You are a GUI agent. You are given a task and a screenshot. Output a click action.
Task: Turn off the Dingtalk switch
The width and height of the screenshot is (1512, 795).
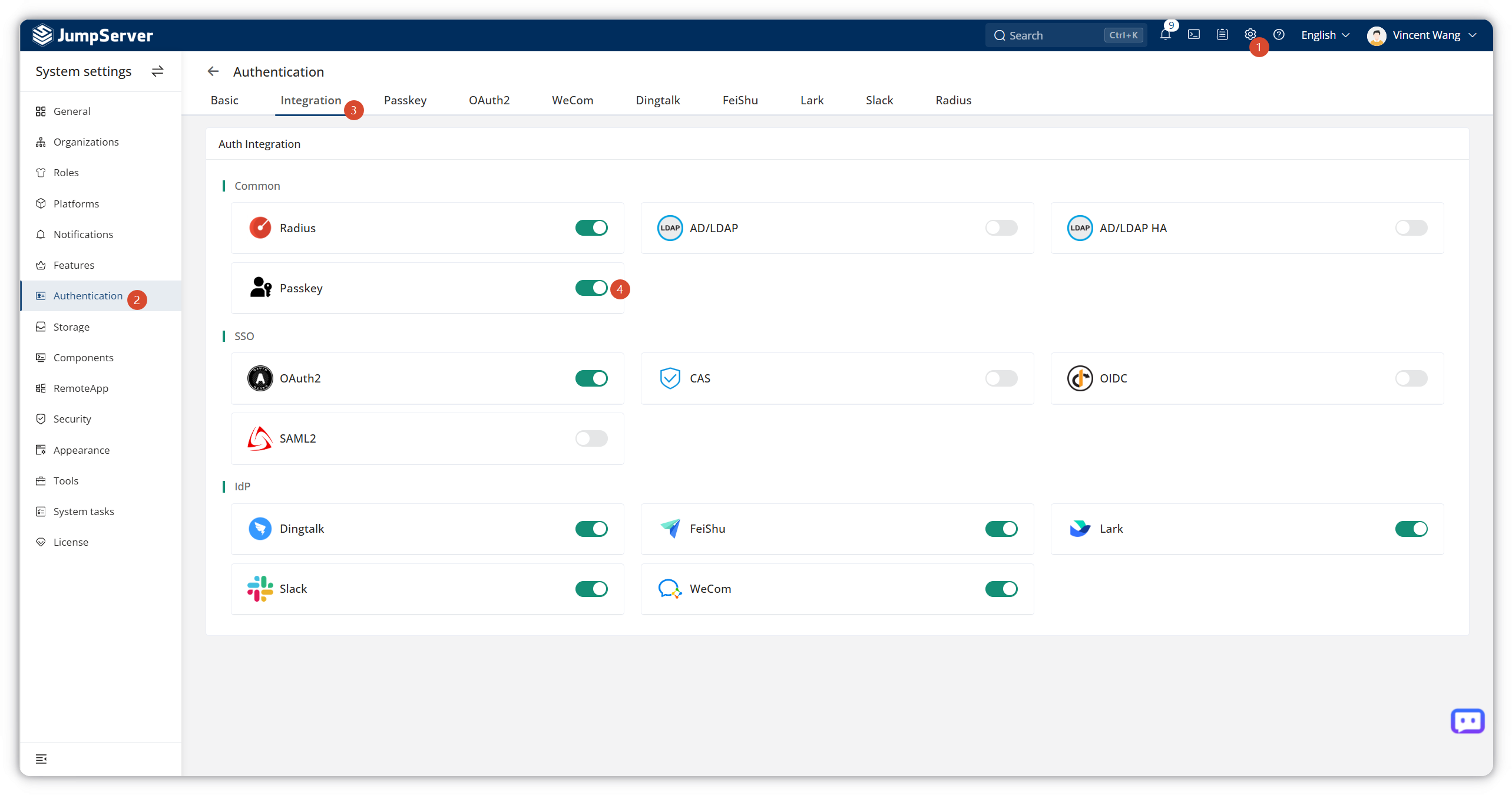[591, 529]
